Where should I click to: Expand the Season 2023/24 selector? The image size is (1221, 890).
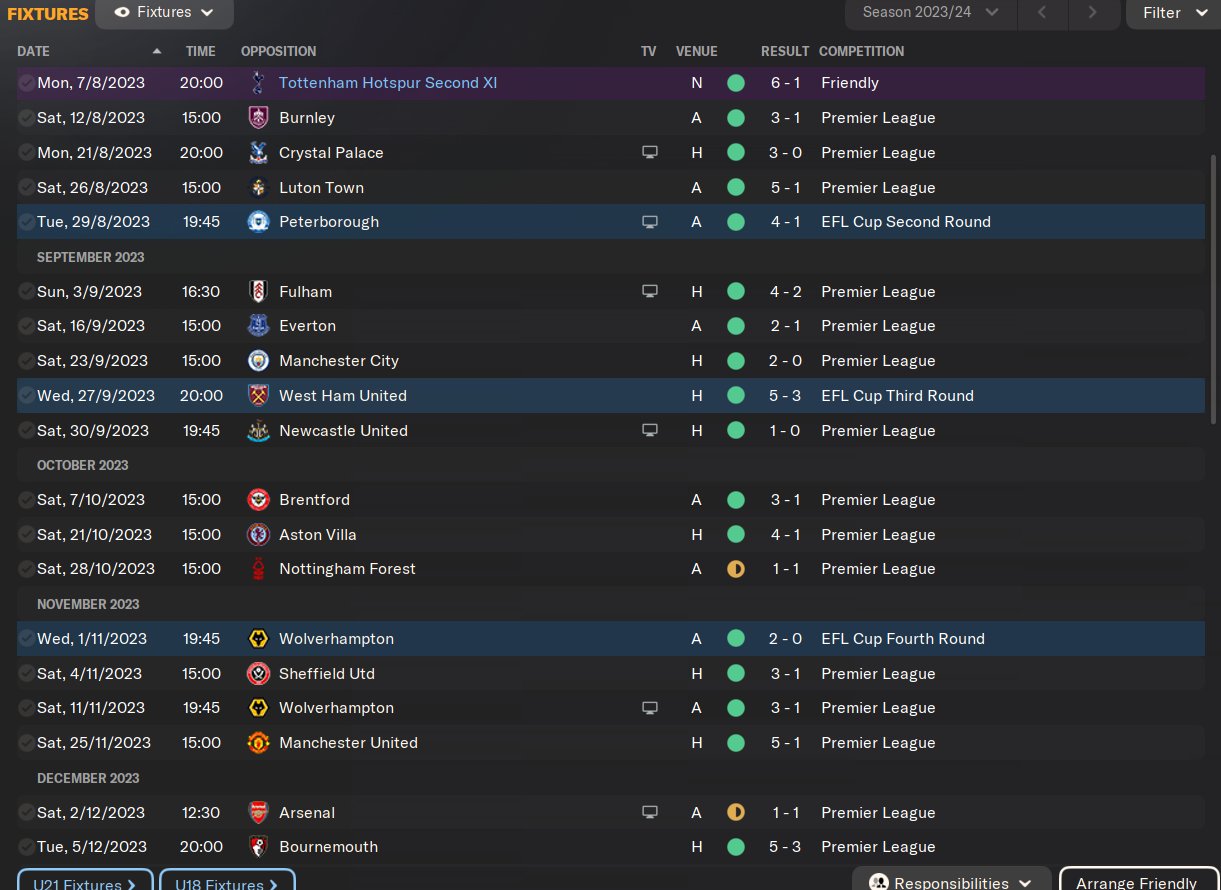pyautogui.click(x=931, y=13)
